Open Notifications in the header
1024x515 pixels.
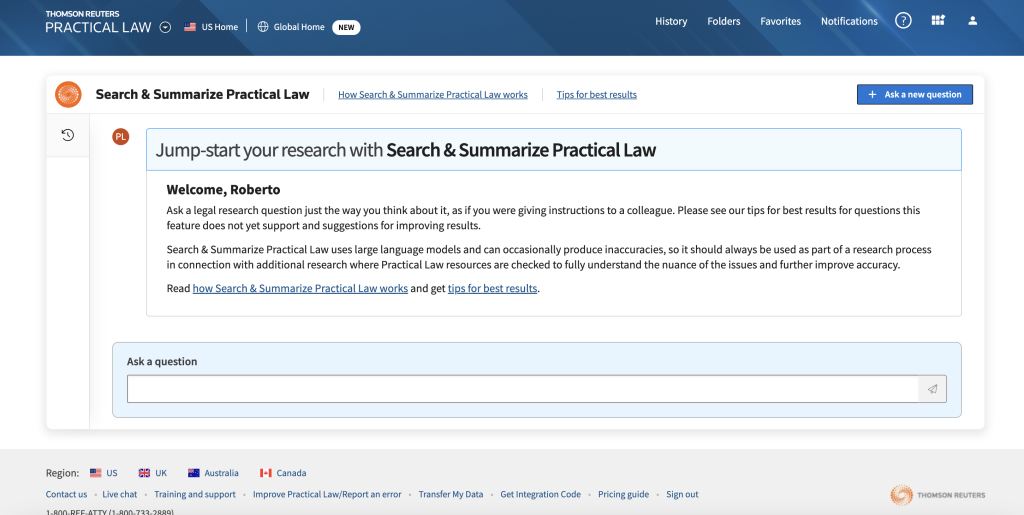point(849,21)
